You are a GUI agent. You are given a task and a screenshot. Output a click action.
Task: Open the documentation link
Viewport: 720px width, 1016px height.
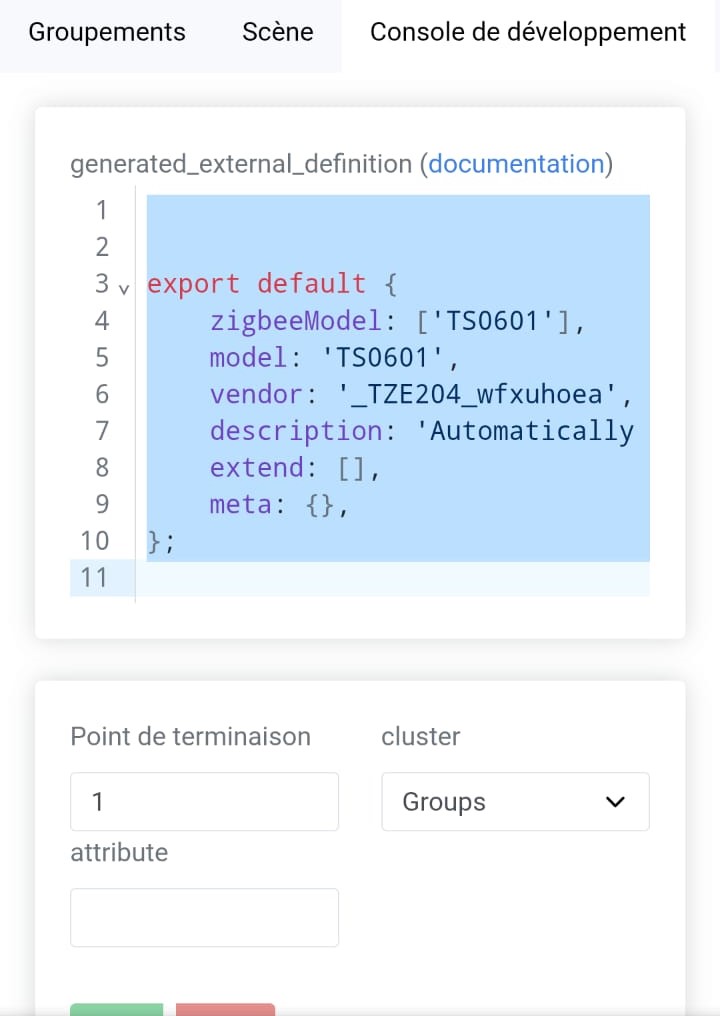[517, 164]
